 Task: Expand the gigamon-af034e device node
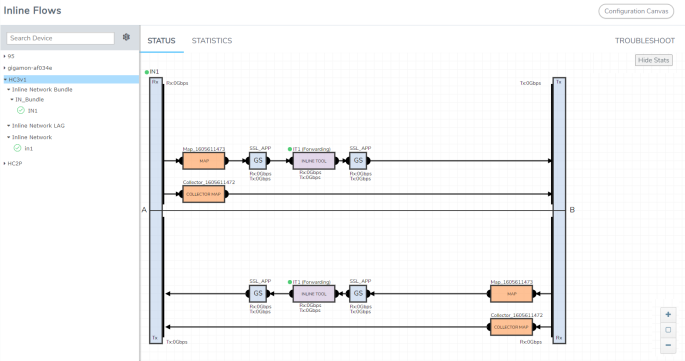coord(5,68)
